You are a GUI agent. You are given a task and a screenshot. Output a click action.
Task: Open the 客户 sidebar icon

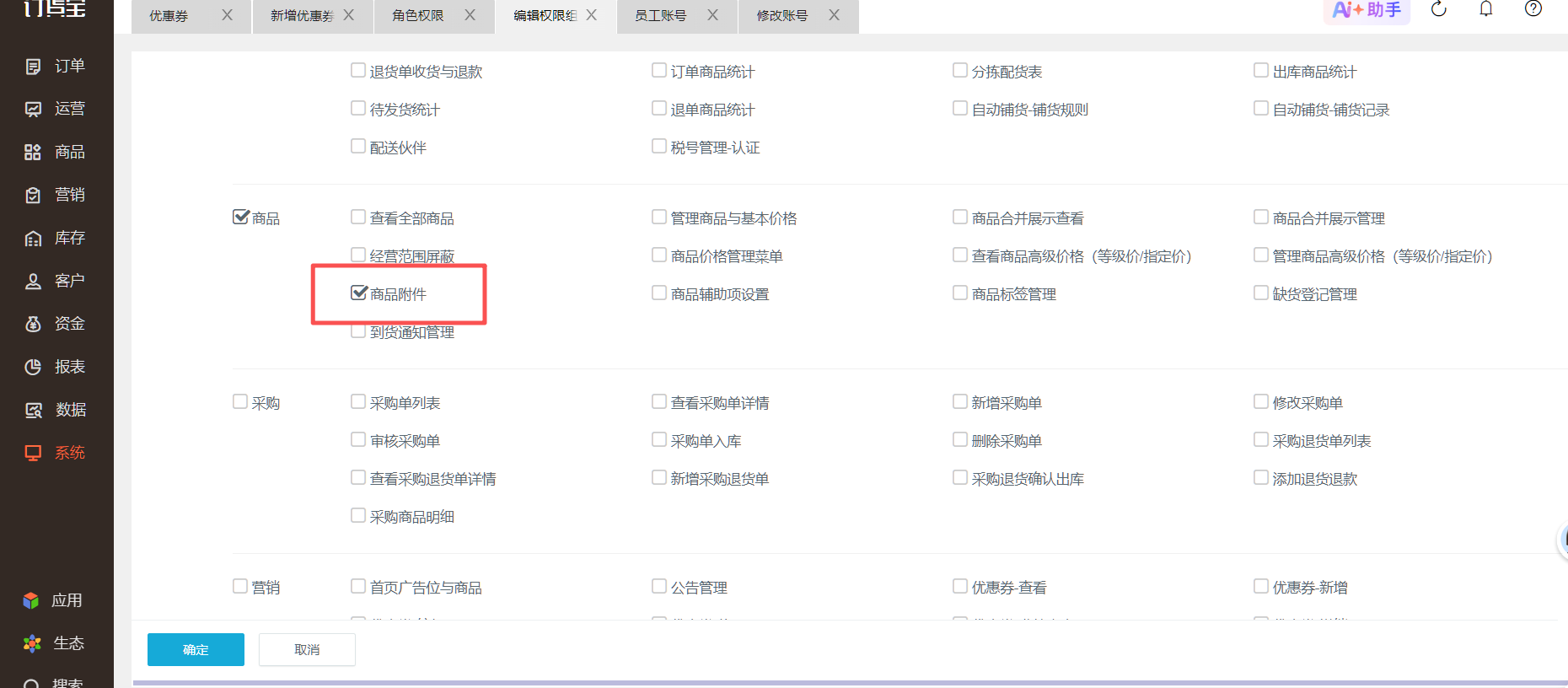click(34, 282)
